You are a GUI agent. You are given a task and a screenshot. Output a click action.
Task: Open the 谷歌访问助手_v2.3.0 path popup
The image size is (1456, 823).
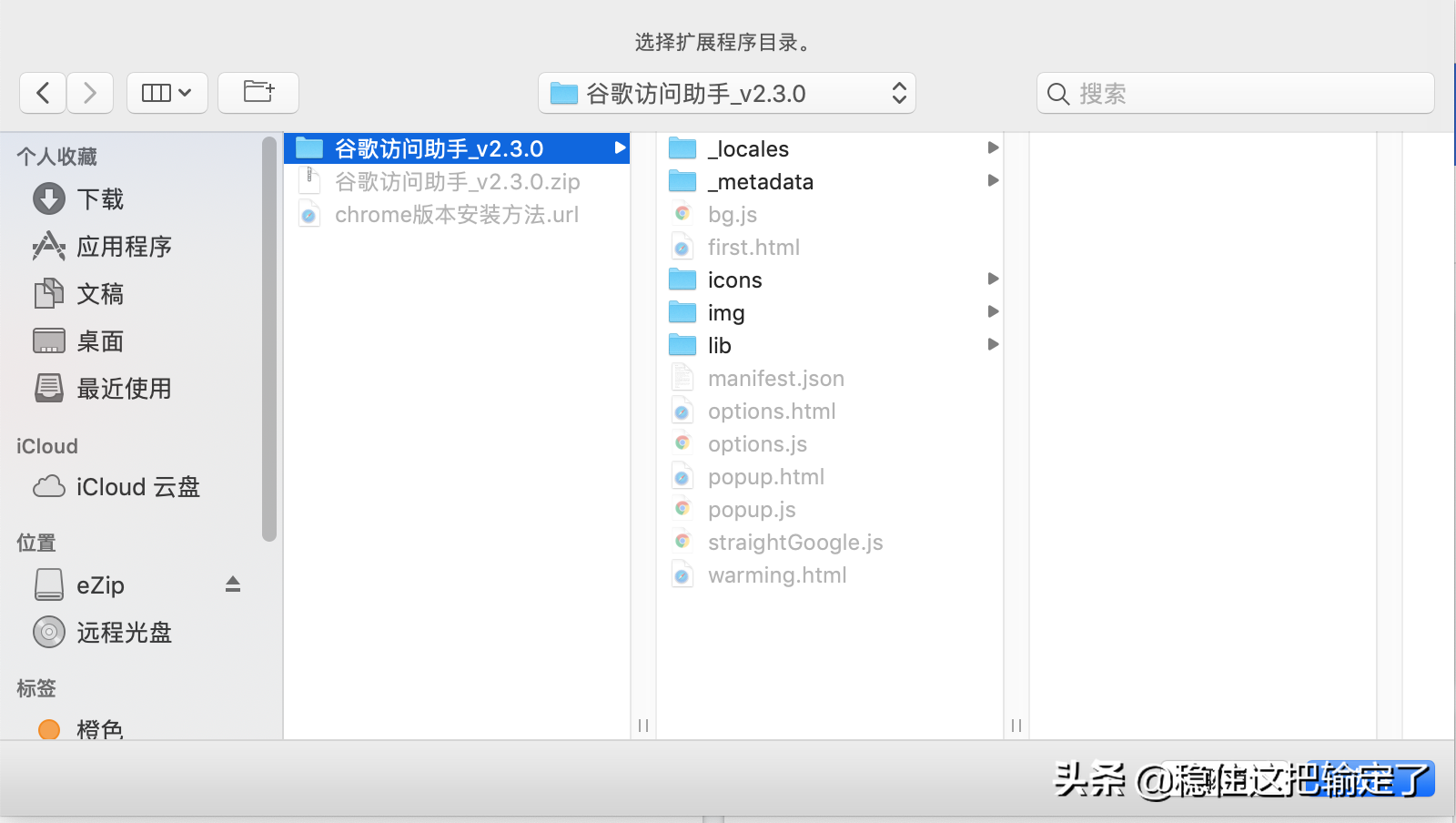coord(727,93)
